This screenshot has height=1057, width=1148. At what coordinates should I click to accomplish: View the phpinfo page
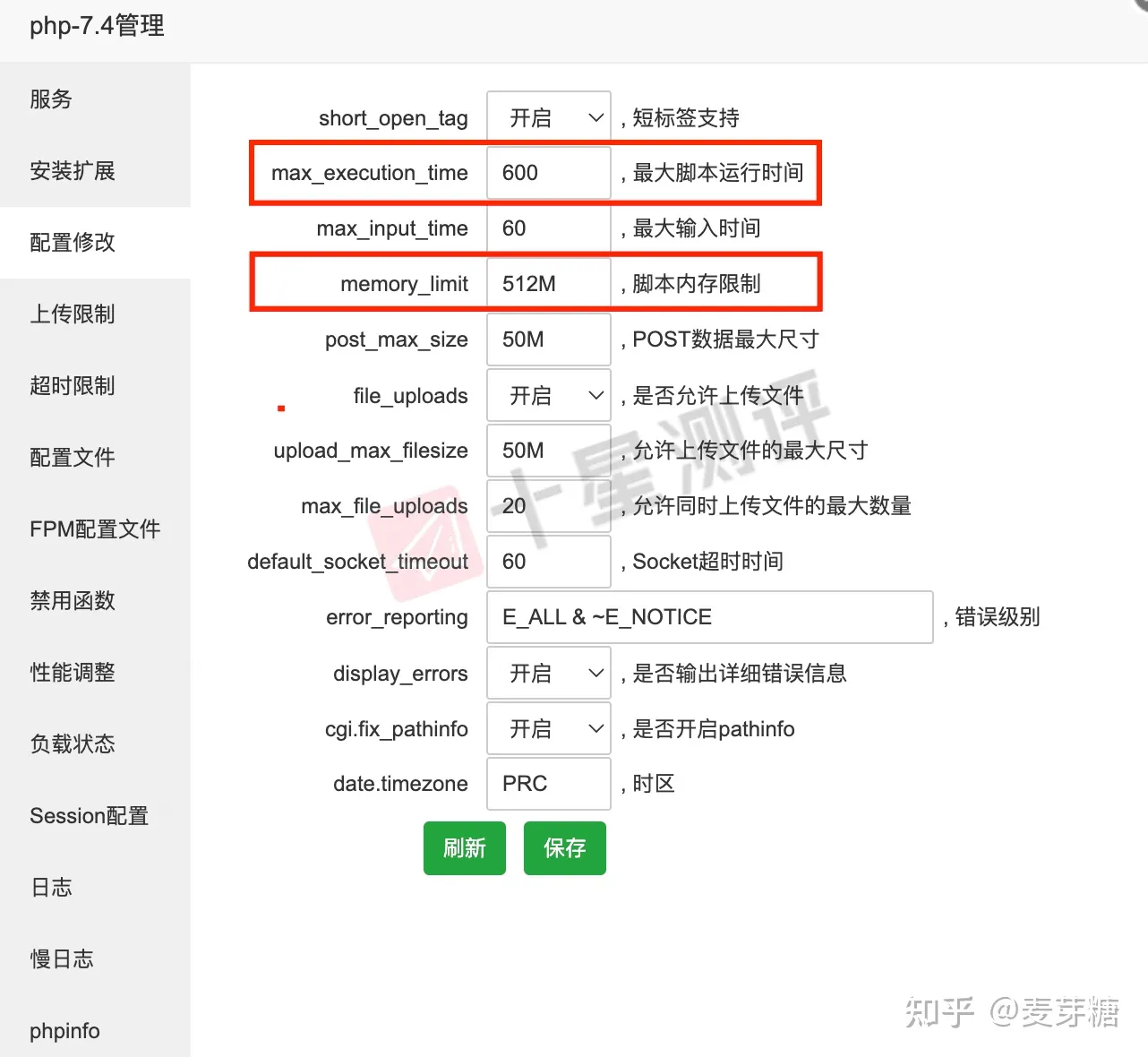pos(64,1031)
